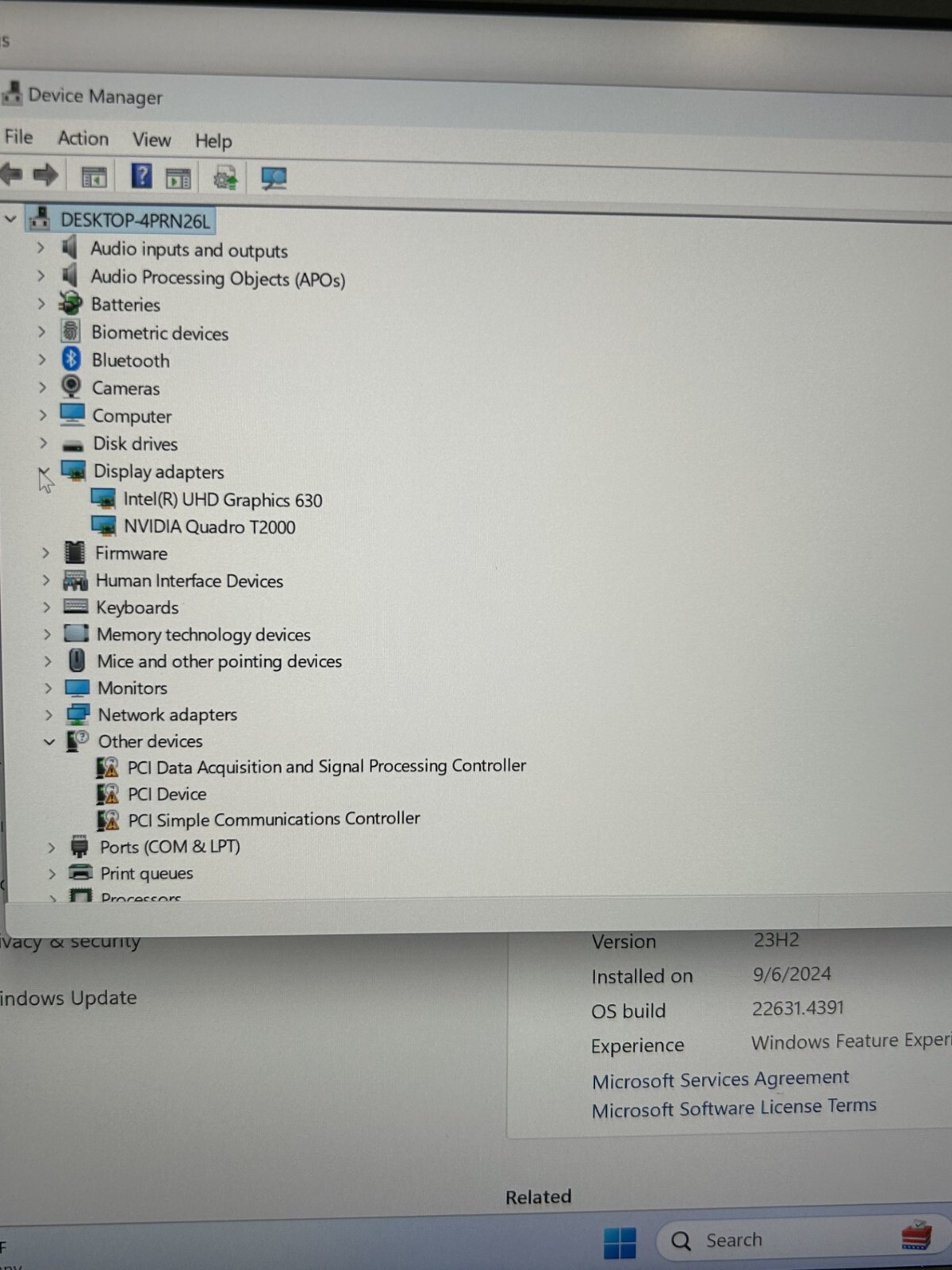Viewport: 952px width, 1270px height.
Task: Open the File menu
Action: coord(18,137)
